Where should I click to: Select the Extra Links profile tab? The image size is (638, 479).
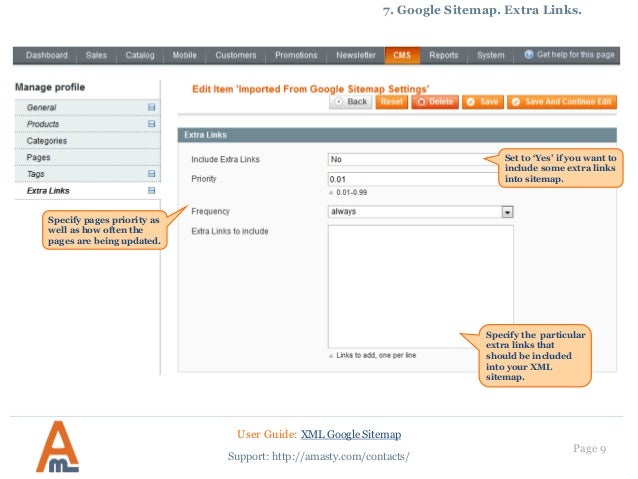click(87, 191)
